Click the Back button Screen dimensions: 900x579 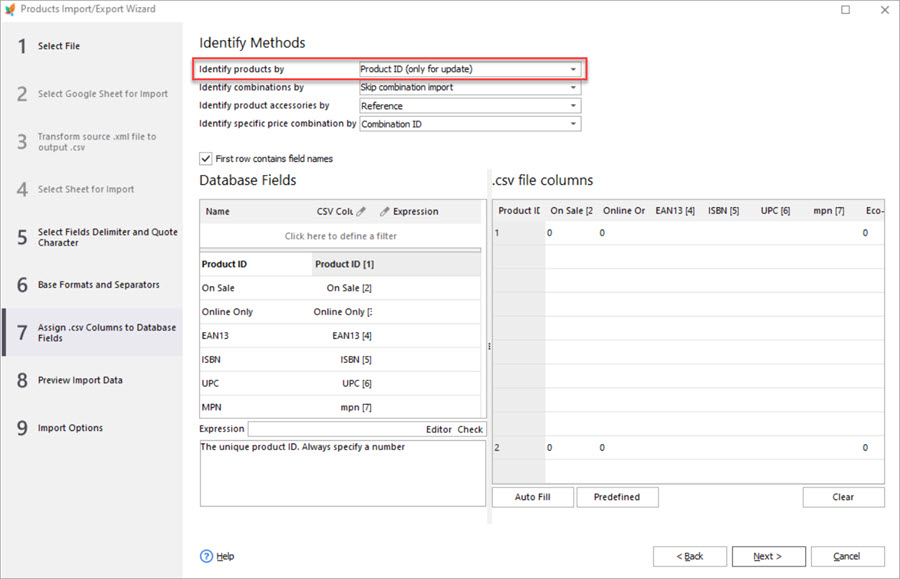click(x=689, y=556)
